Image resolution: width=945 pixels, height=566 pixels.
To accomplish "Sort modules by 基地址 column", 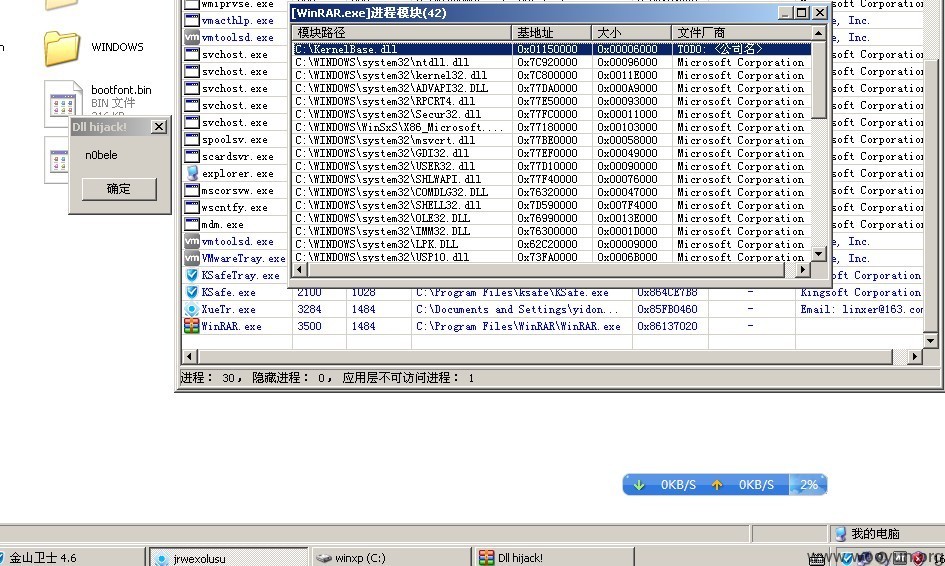I will pos(551,33).
